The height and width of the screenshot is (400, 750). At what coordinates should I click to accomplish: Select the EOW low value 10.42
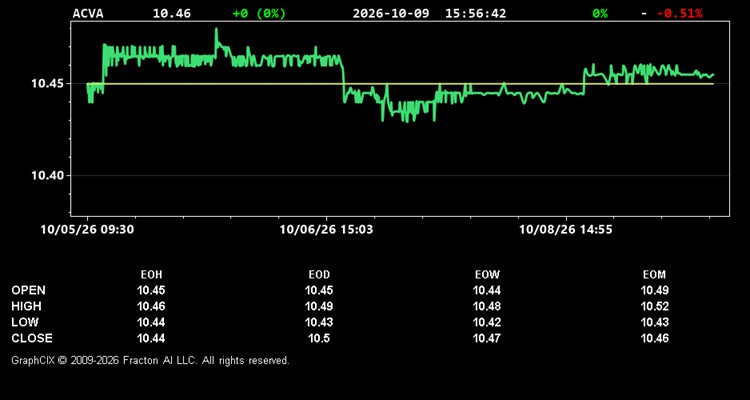[487, 322]
